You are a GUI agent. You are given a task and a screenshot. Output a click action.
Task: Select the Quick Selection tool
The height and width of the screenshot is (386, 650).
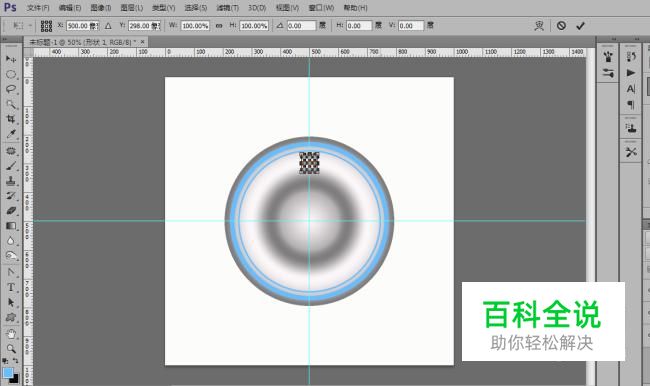point(11,104)
